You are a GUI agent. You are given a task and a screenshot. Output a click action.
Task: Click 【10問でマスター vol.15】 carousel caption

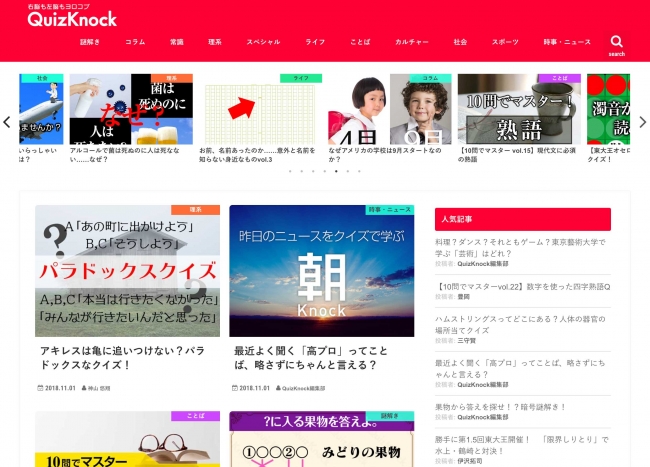pos(517,155)
